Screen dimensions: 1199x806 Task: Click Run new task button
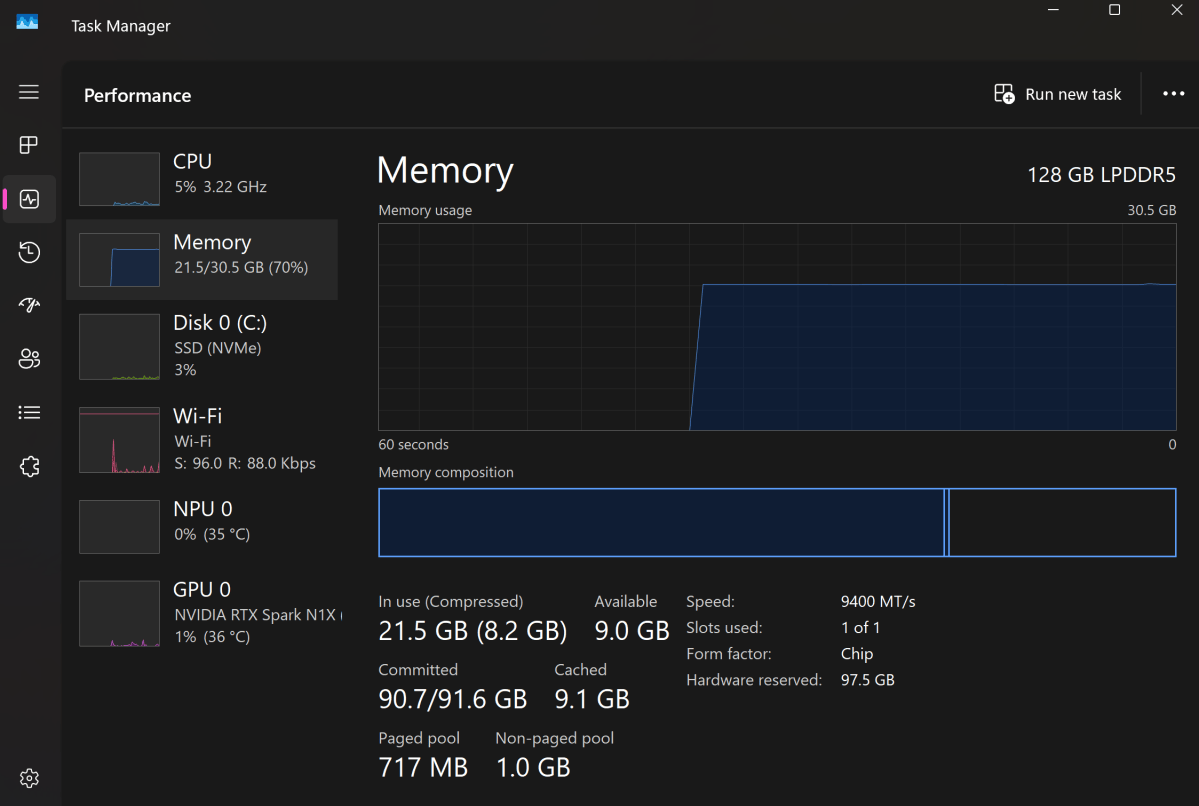pos(1058,94)
